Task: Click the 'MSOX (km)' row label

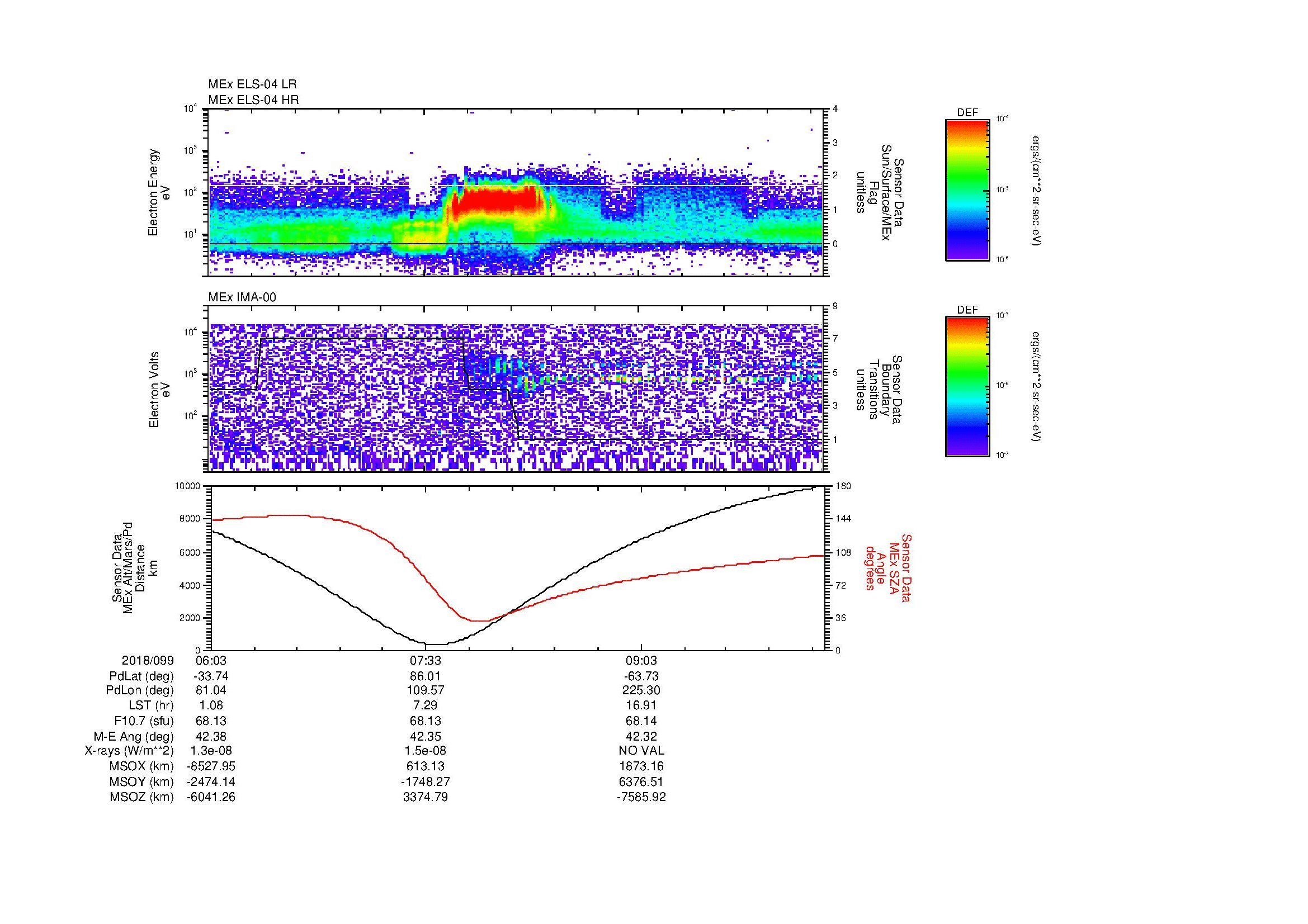Action: click(141, 766)
